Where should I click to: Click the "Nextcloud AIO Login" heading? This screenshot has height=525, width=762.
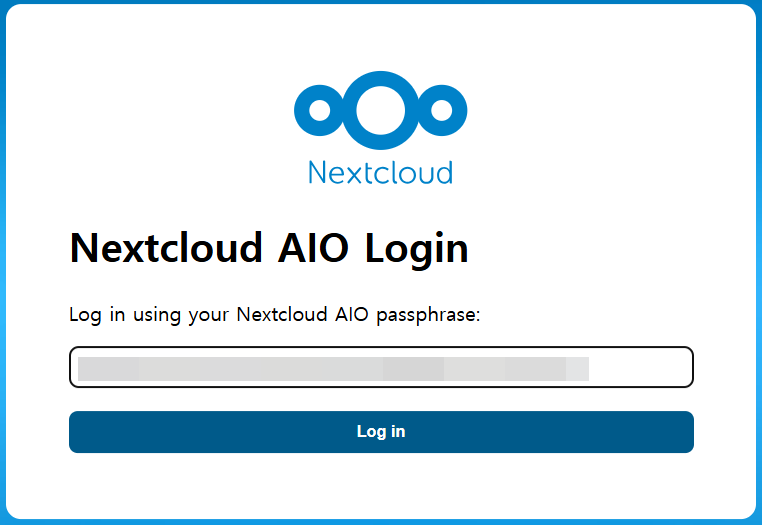[269, 248]
